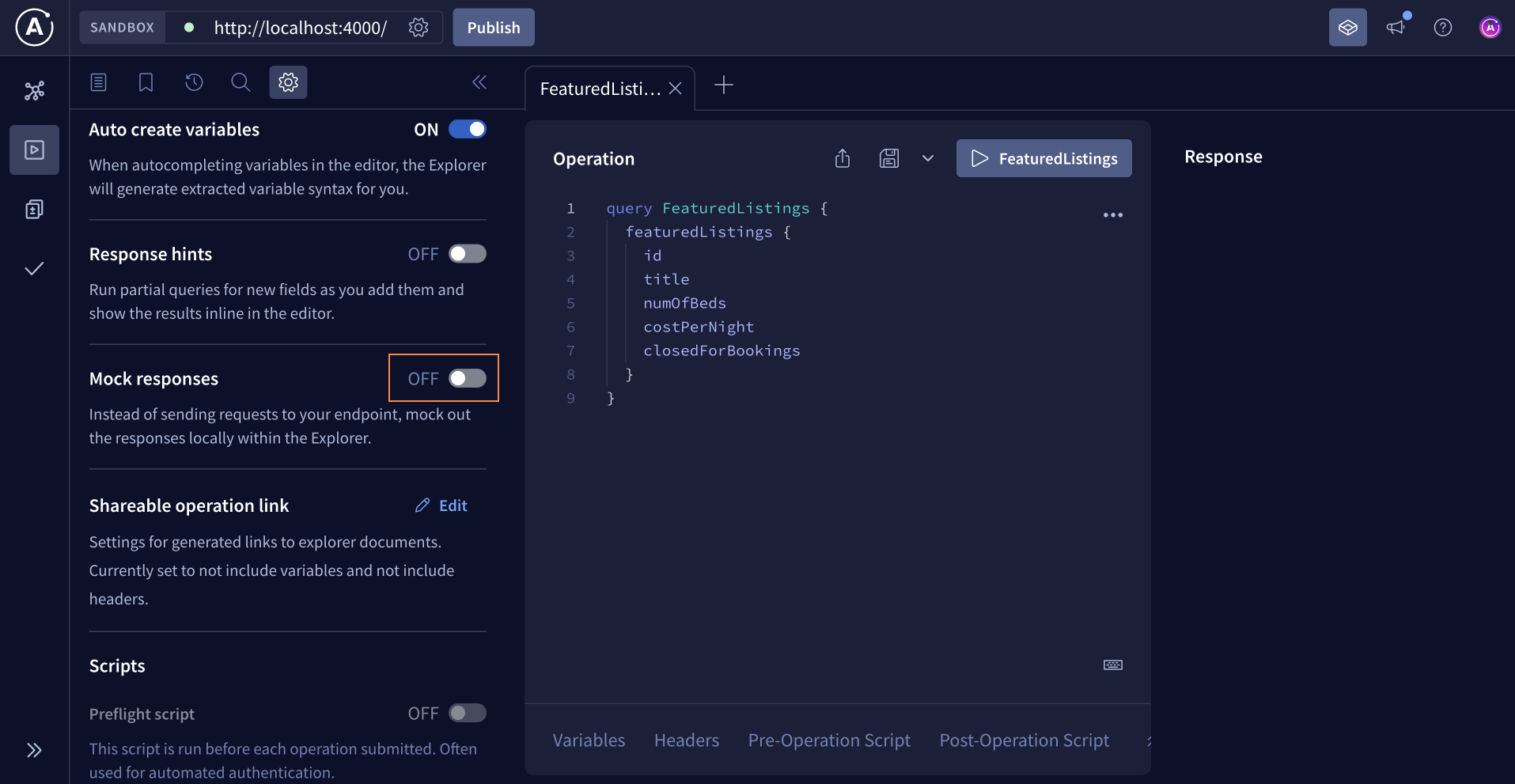Viewport: 1515px width, 784px height.
Task: Click the Publish button
Action: pos(493,28)
